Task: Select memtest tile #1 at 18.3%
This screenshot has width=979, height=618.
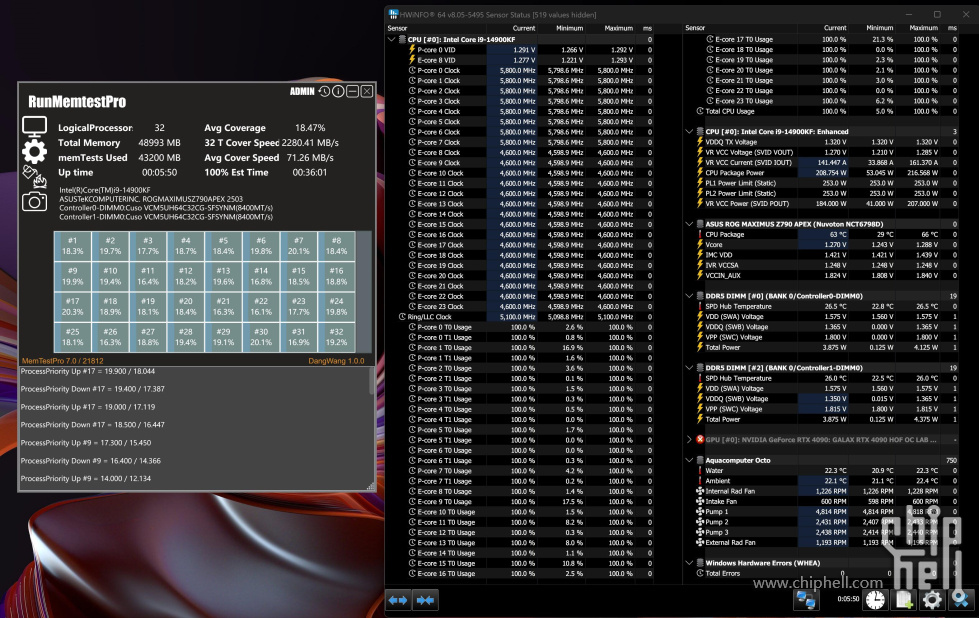Action: click(x=72, y=246)
